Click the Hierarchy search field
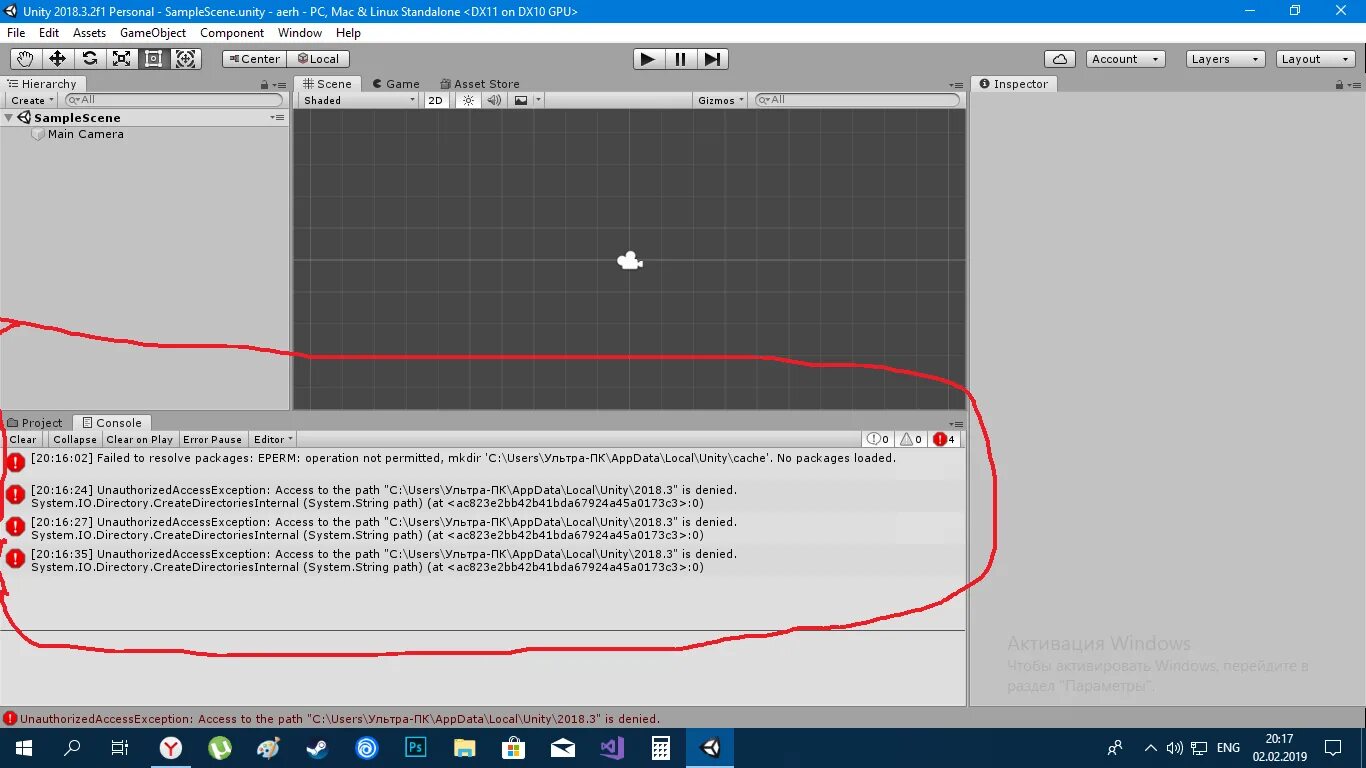The width and height of the screenshot is (1366, 768). (174, 100)
